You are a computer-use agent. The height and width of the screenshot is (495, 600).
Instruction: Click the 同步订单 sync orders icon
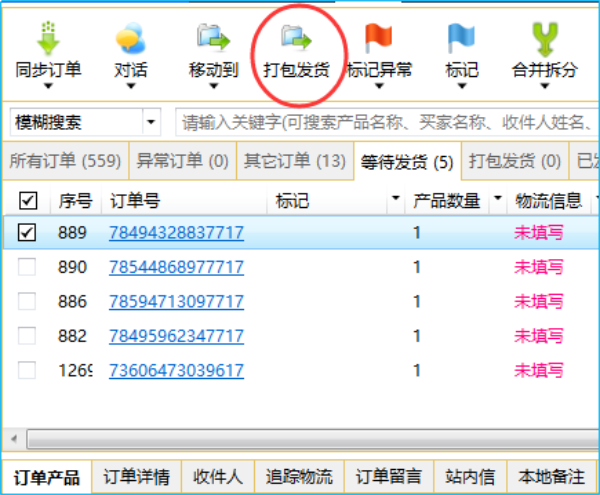49,39
